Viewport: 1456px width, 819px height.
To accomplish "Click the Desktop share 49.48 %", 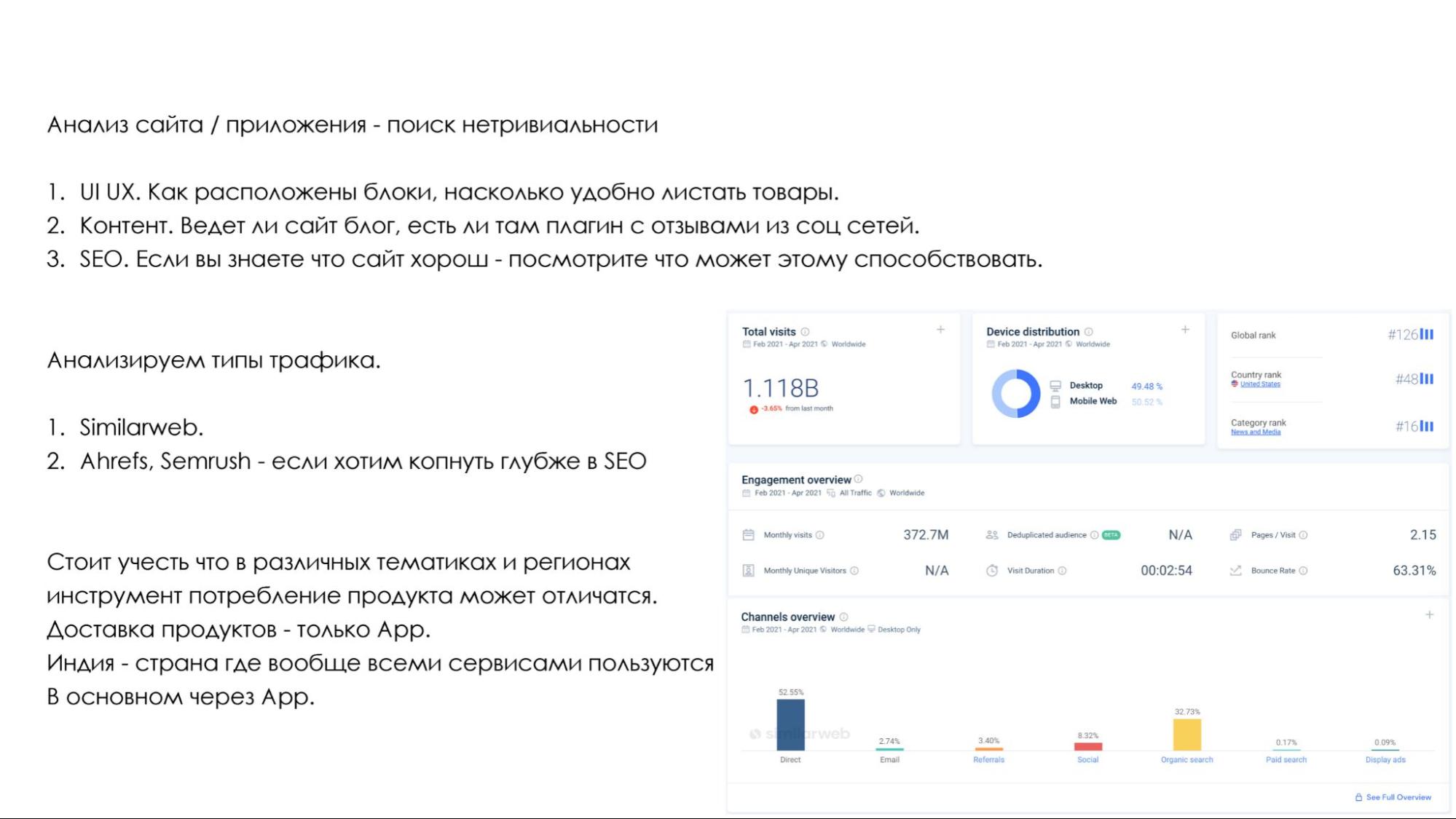I will [1146, 387].
